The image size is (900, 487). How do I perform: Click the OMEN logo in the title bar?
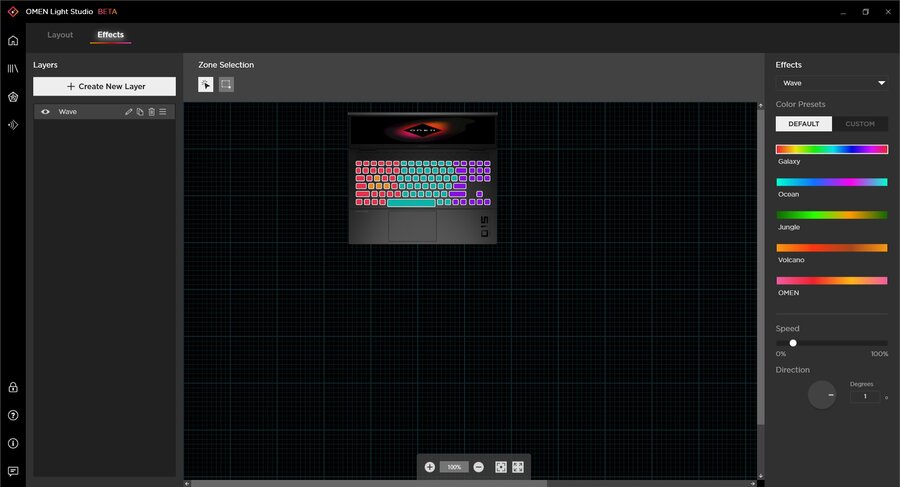[13, 11]
